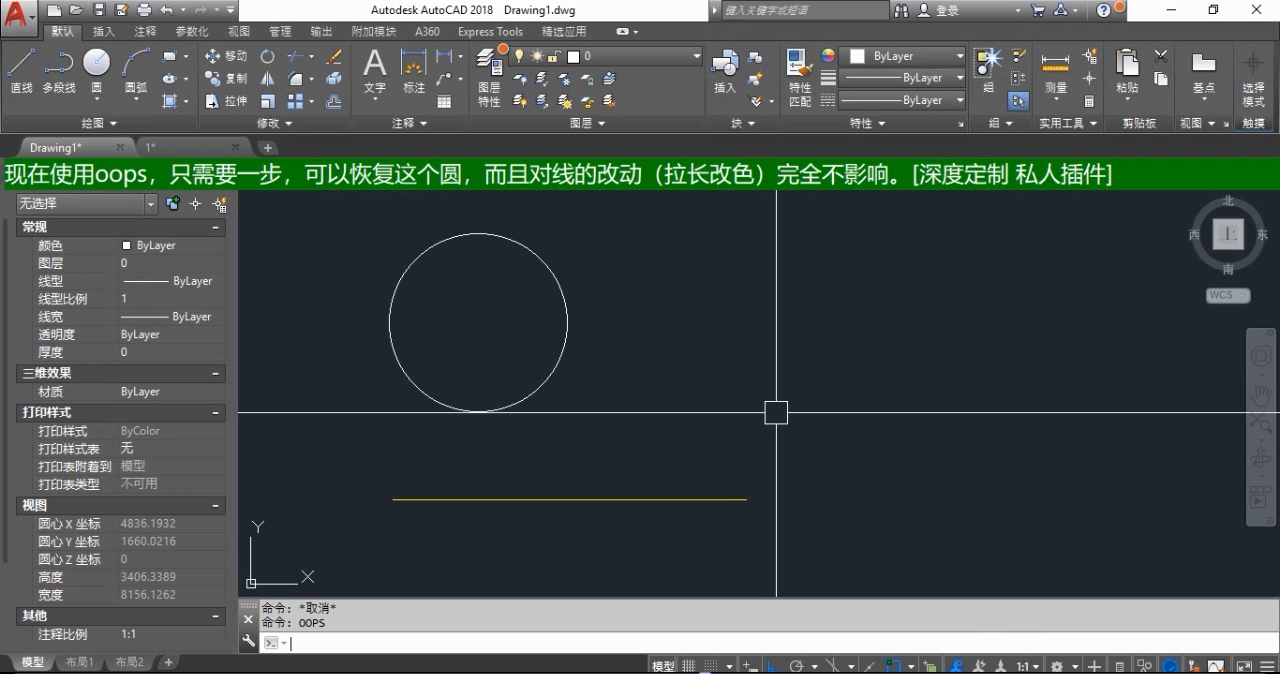Click the Move (移动) tool
This screenshot has width=1280, height=674.
[x=226, y=56]
